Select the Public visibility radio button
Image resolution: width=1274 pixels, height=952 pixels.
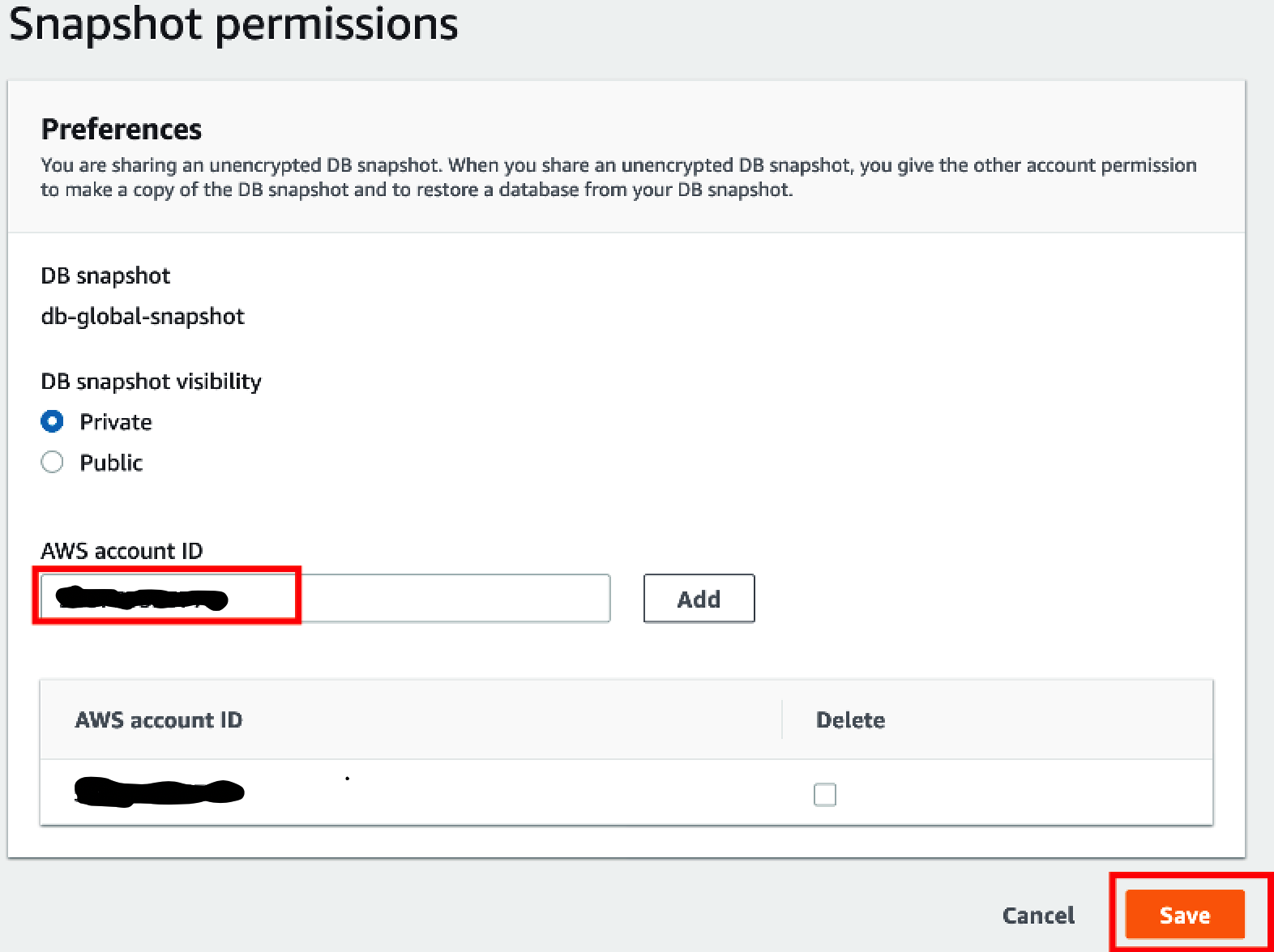52,462
